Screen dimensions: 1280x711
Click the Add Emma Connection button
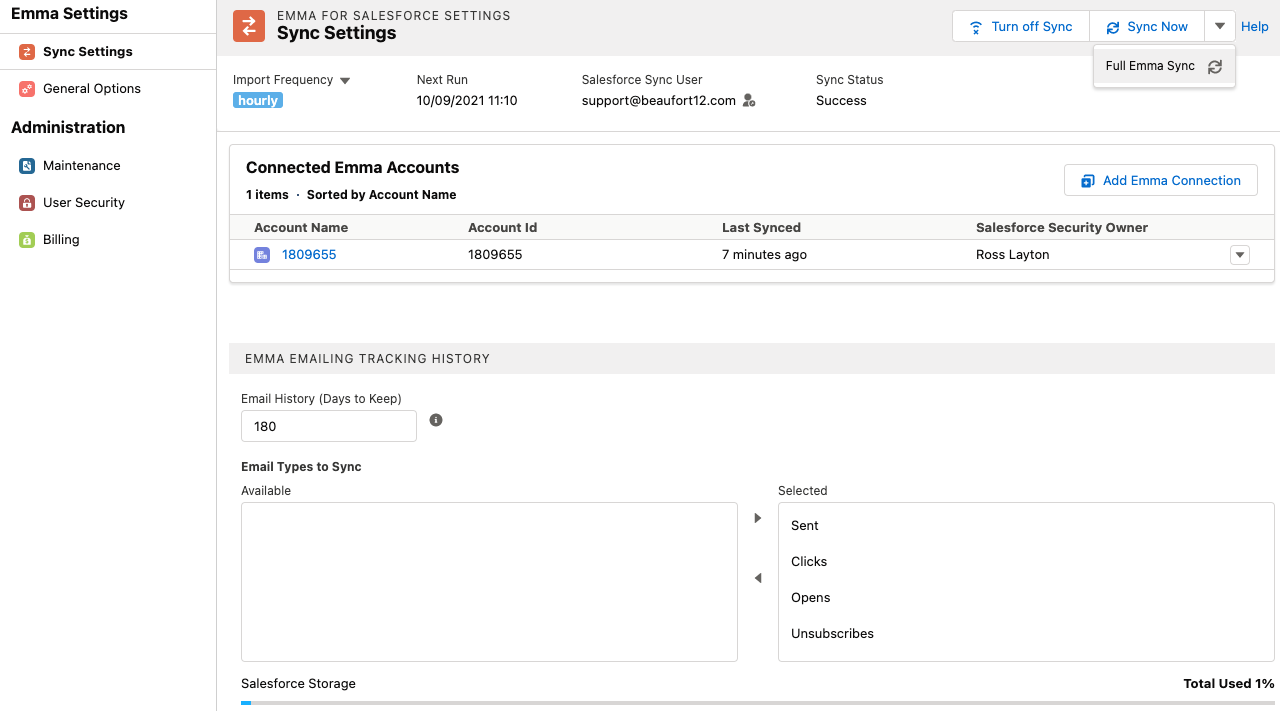1161,181
